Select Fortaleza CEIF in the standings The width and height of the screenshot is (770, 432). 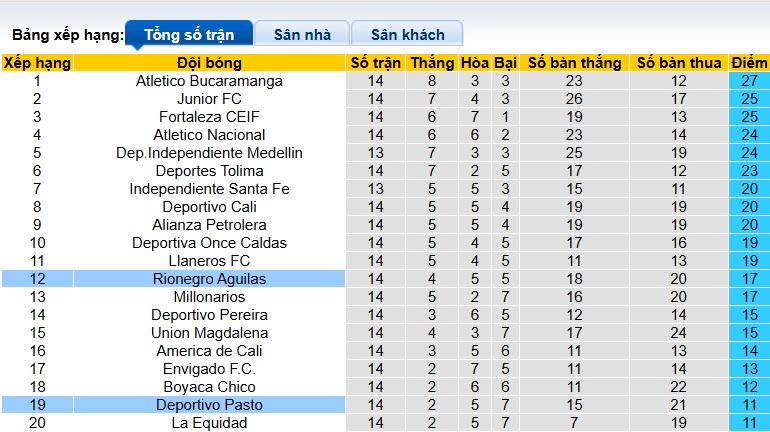pyautogui.click(x=209, y=117)
